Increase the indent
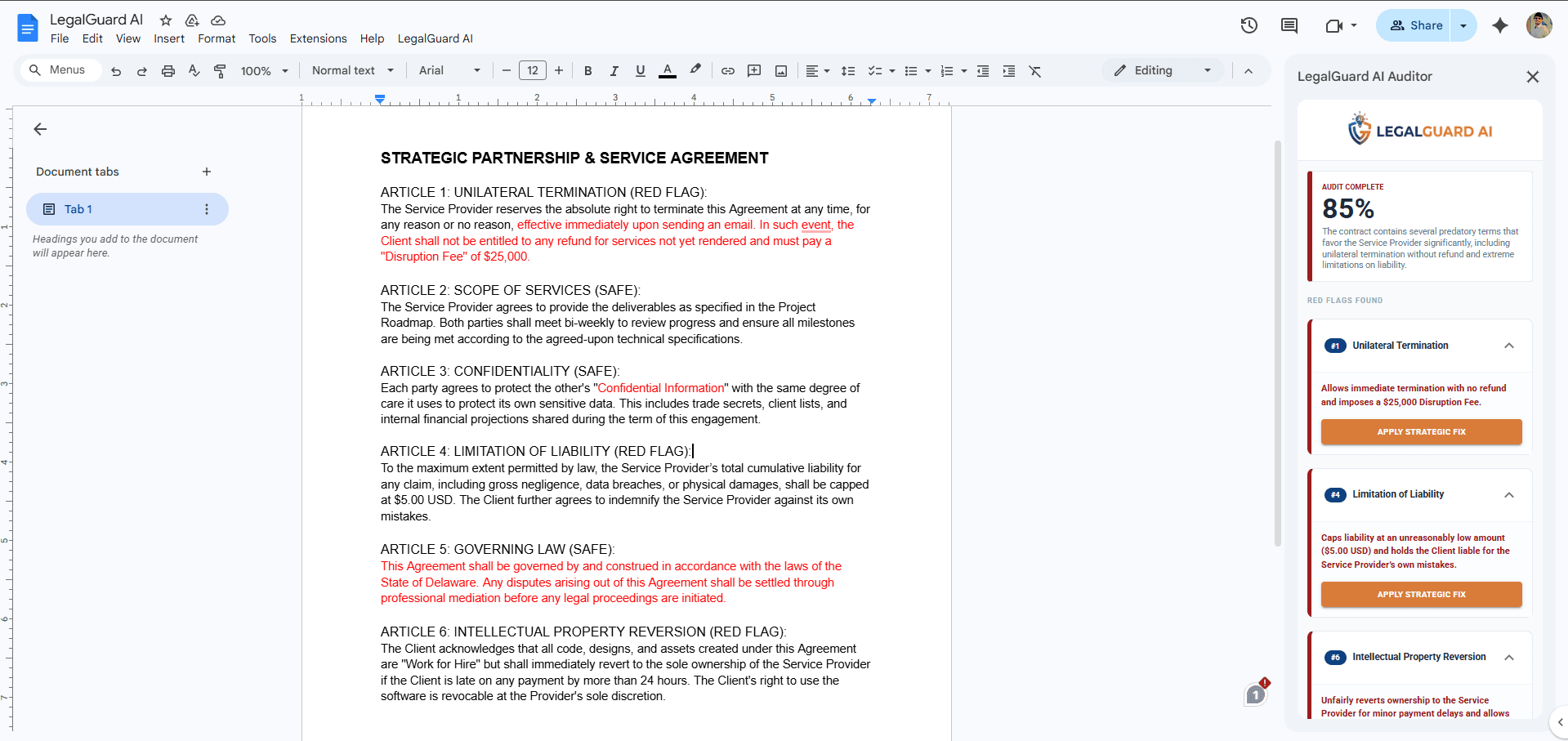 [1009, 71]
